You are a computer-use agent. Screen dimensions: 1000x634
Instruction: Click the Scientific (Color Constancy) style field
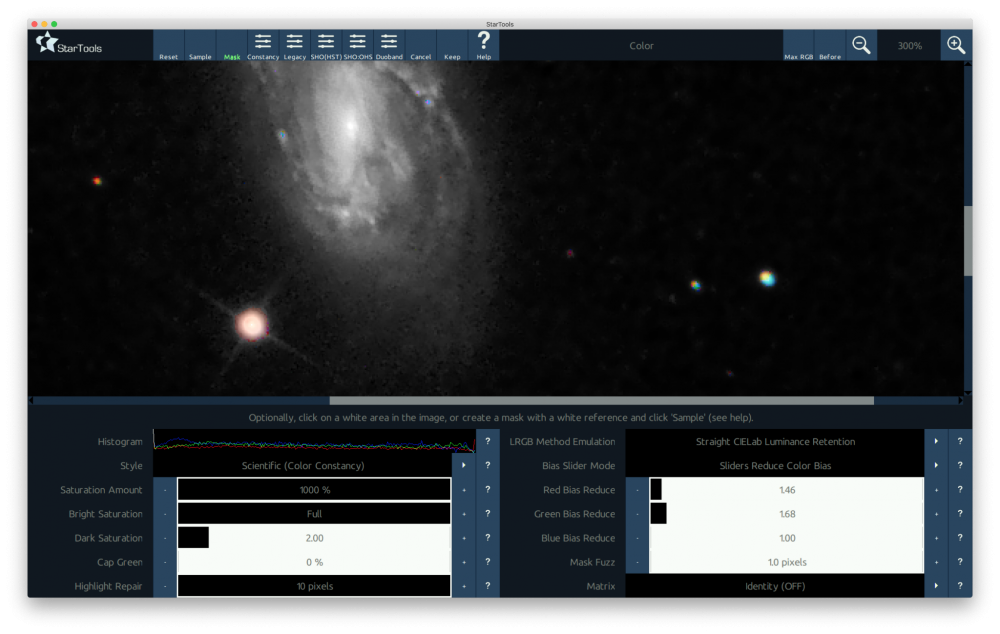(303, 466)
